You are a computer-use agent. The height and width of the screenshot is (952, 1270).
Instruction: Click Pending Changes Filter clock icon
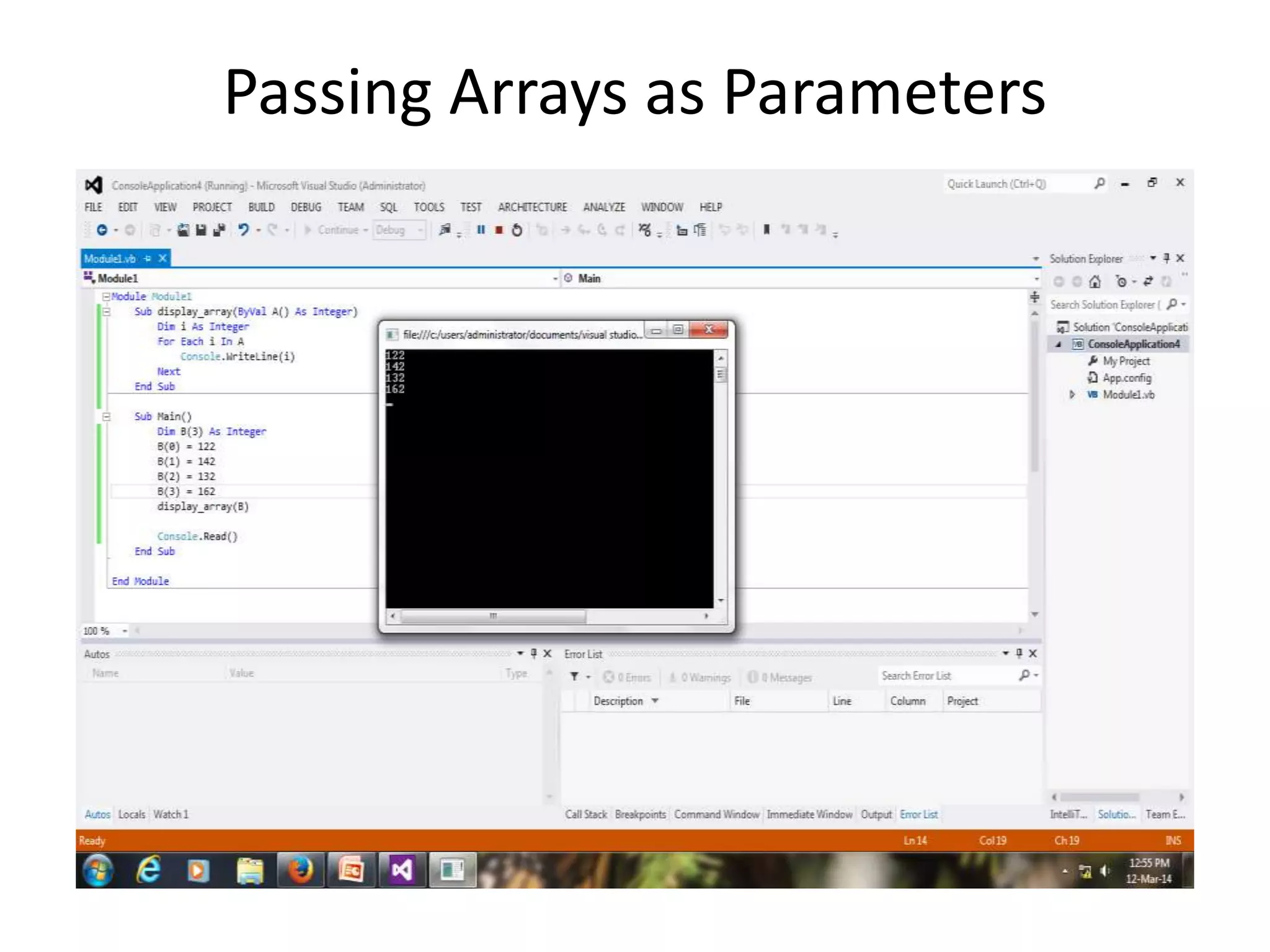click(x=1121, y=281)
